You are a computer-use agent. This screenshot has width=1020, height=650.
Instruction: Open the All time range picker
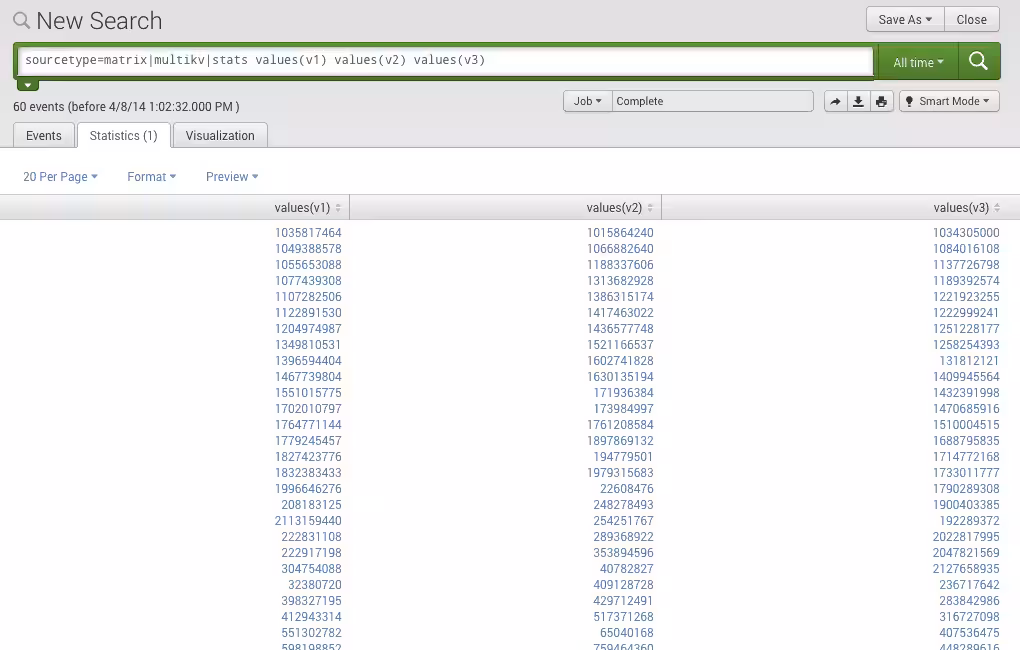tap(916, 61)
